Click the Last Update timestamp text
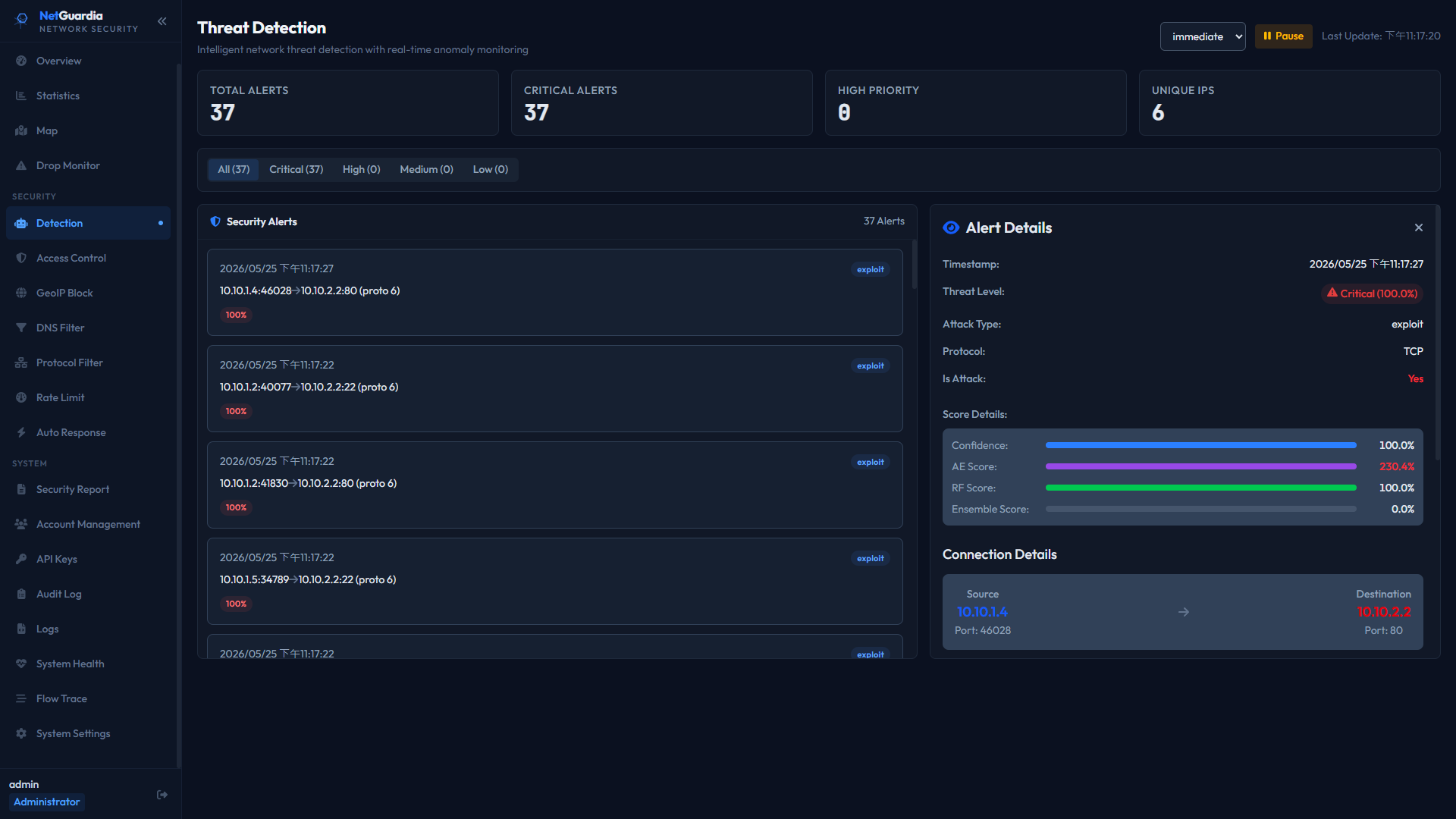Image resolution: width=1456 pixels, height=819 pixels. 1381,36
